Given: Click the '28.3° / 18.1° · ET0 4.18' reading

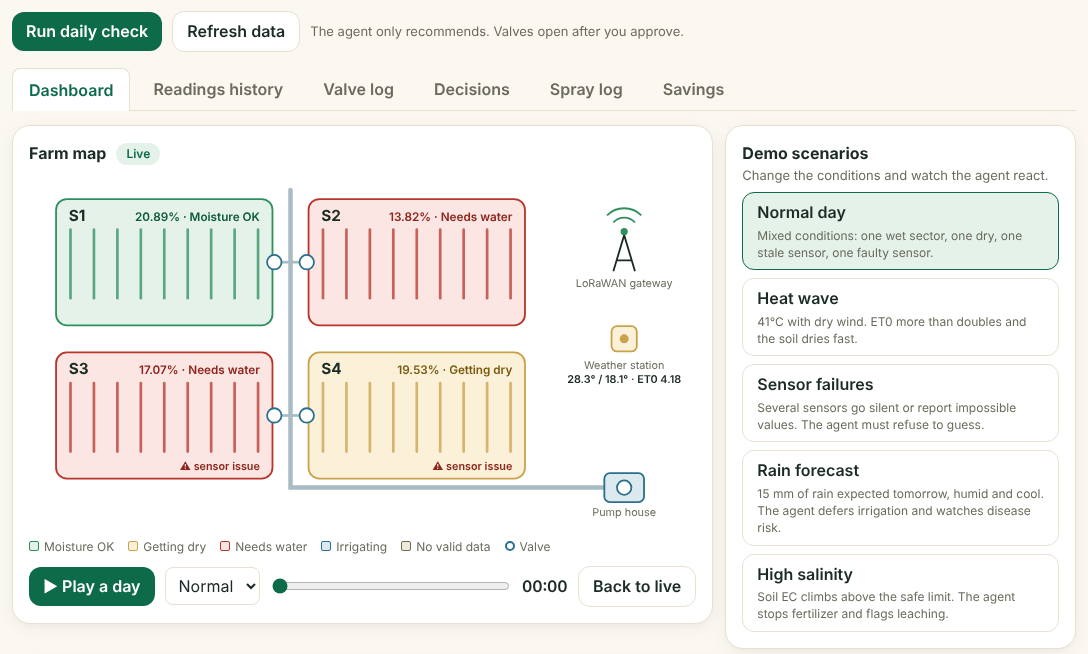Looking at the screenshot, I should pos(624,379).
